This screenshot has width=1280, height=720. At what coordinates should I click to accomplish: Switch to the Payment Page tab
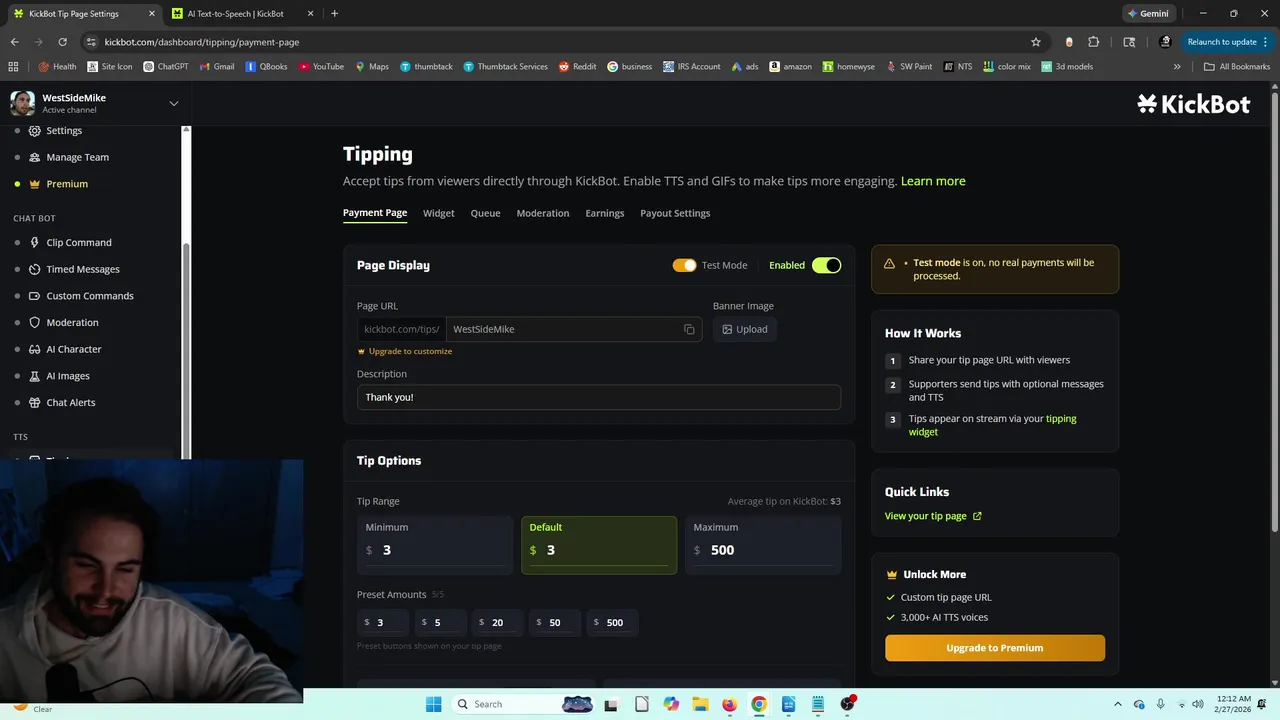[375, 213]
